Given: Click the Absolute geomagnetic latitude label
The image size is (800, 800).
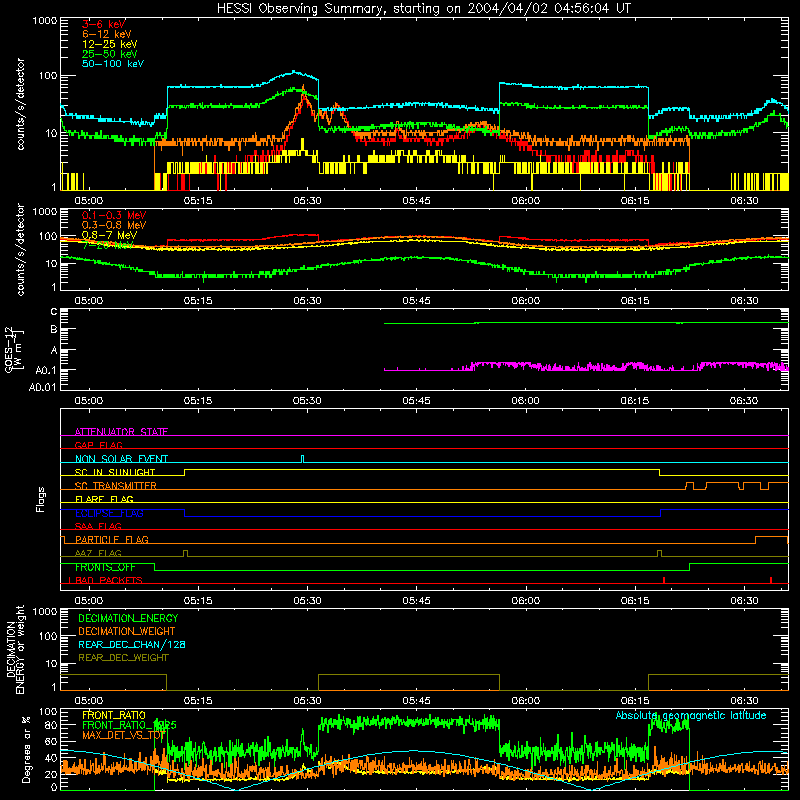Looking at the screenshot, I should [691, 715].
